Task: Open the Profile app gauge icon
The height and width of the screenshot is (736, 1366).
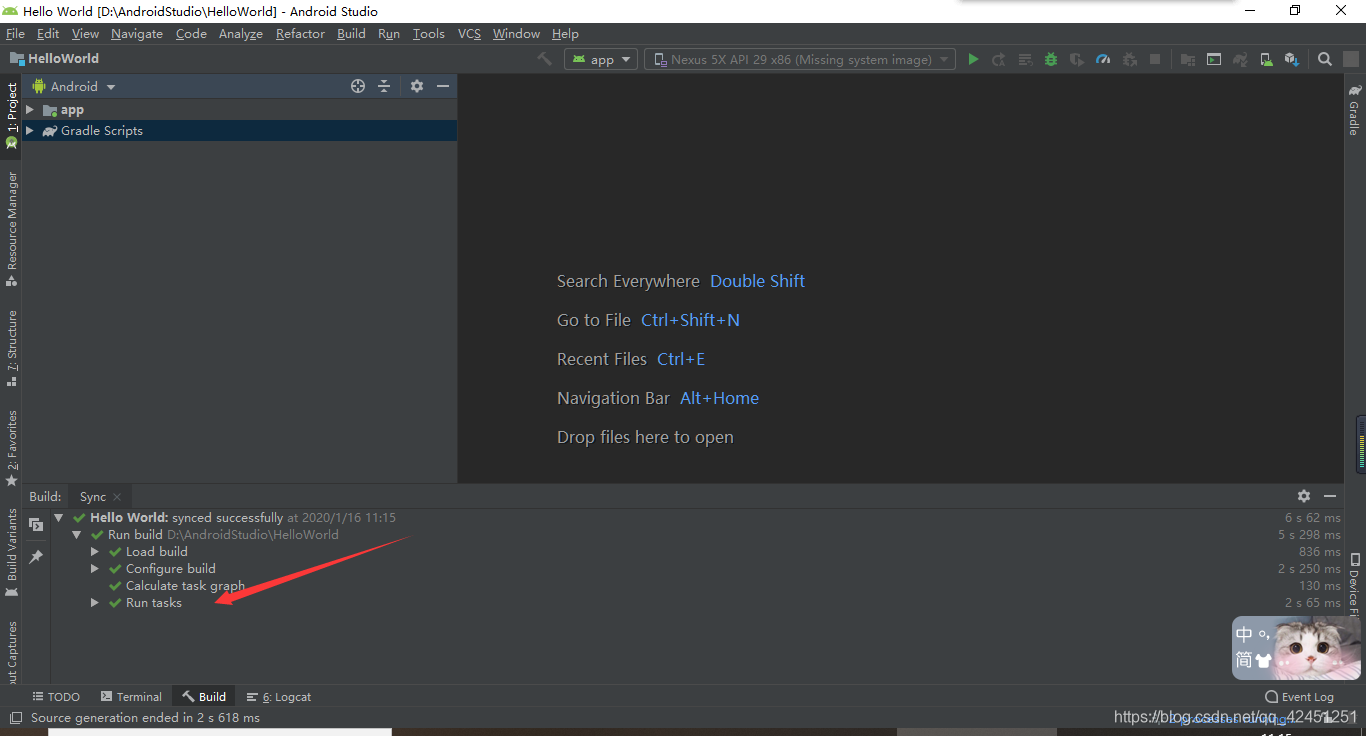Action: [1103, 59]
